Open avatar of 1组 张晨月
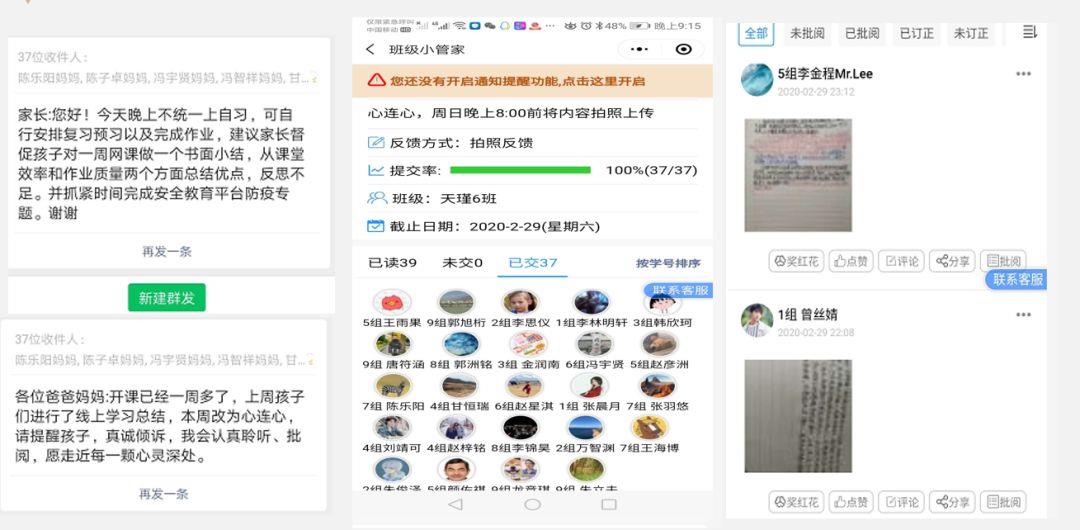This screenshot has width=1080, height=530. [589, 386]
